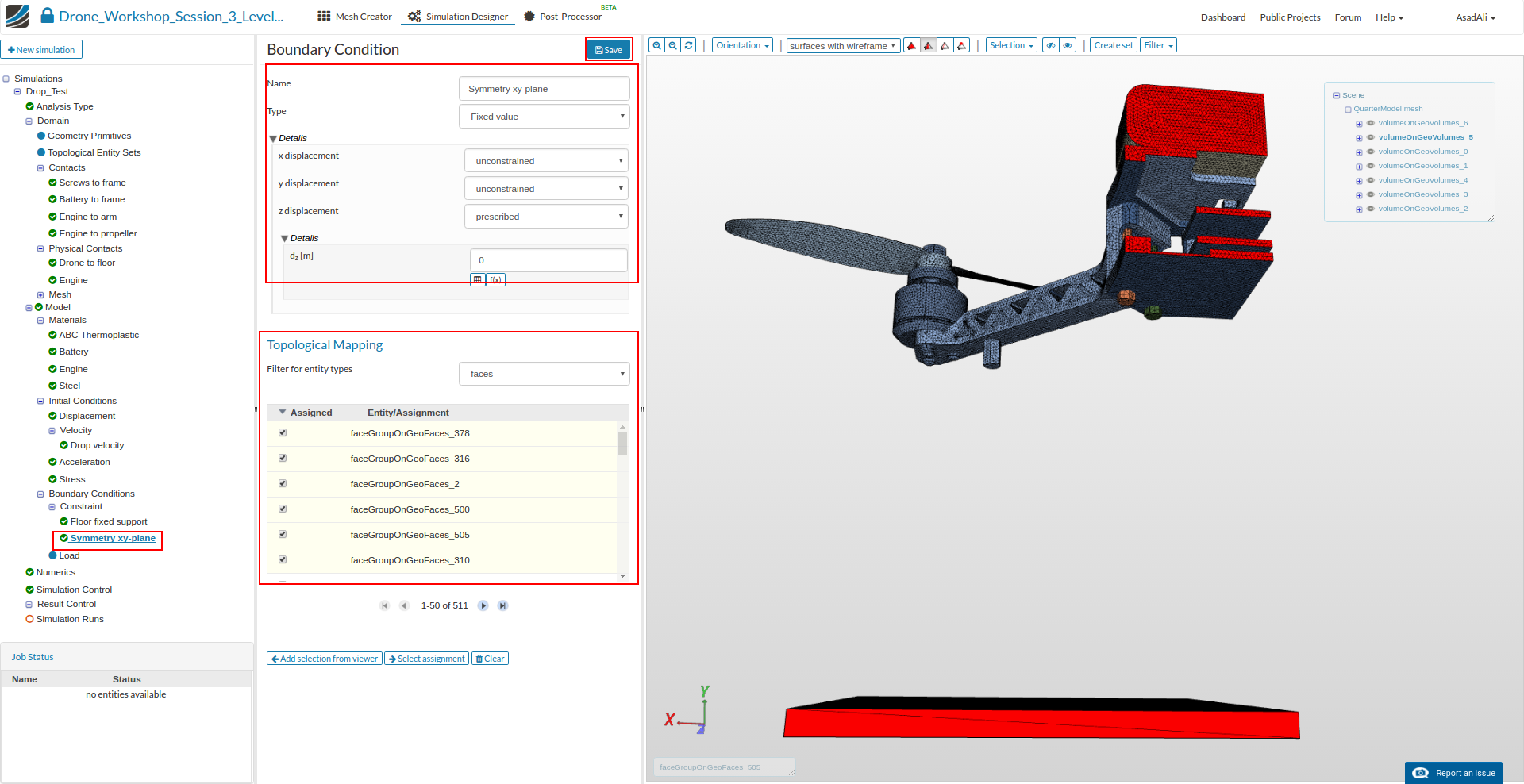
Task: Expand the Mesh tree node
Action: 40,295
